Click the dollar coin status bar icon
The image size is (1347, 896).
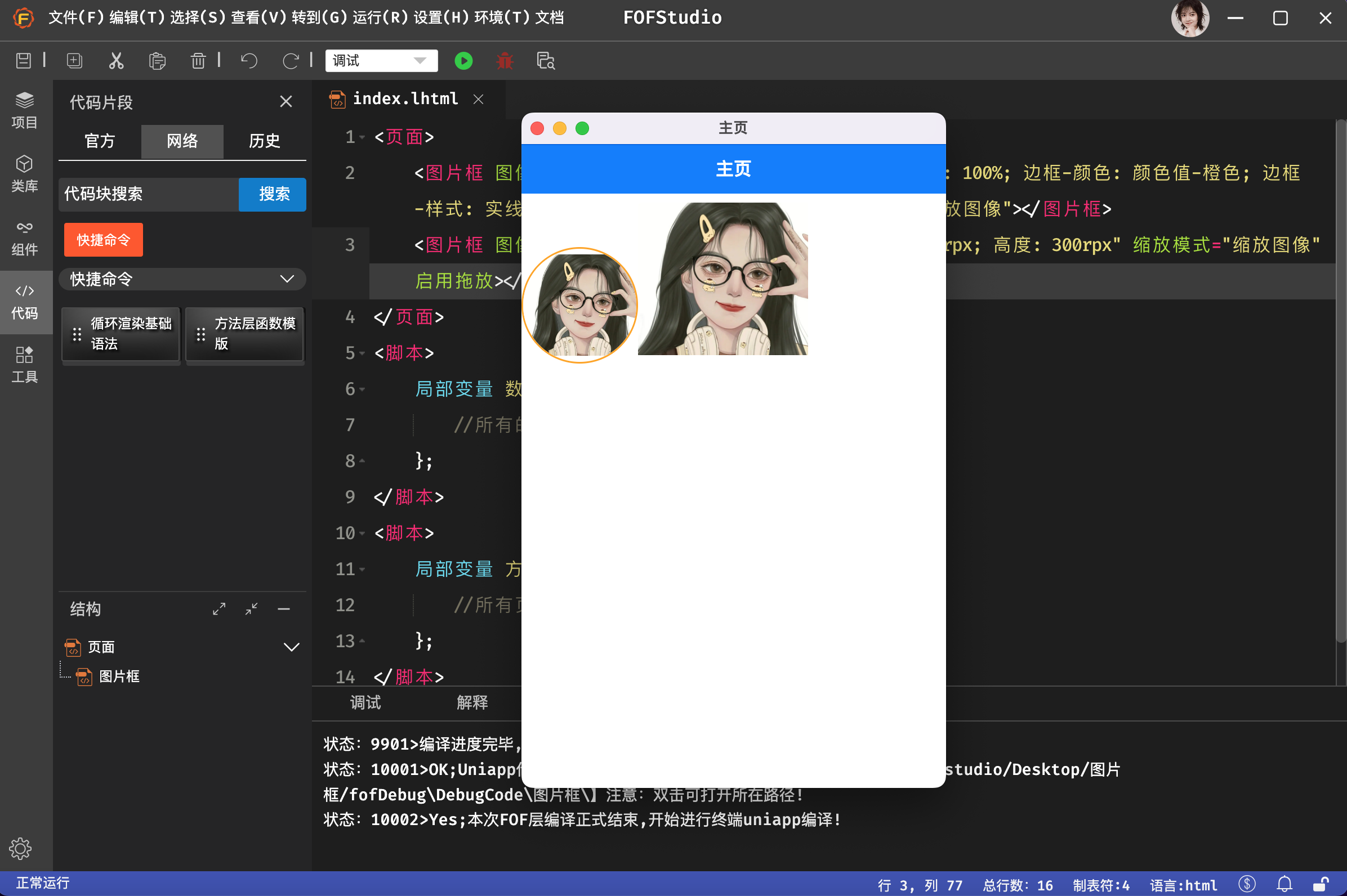tap(1246, 884)
